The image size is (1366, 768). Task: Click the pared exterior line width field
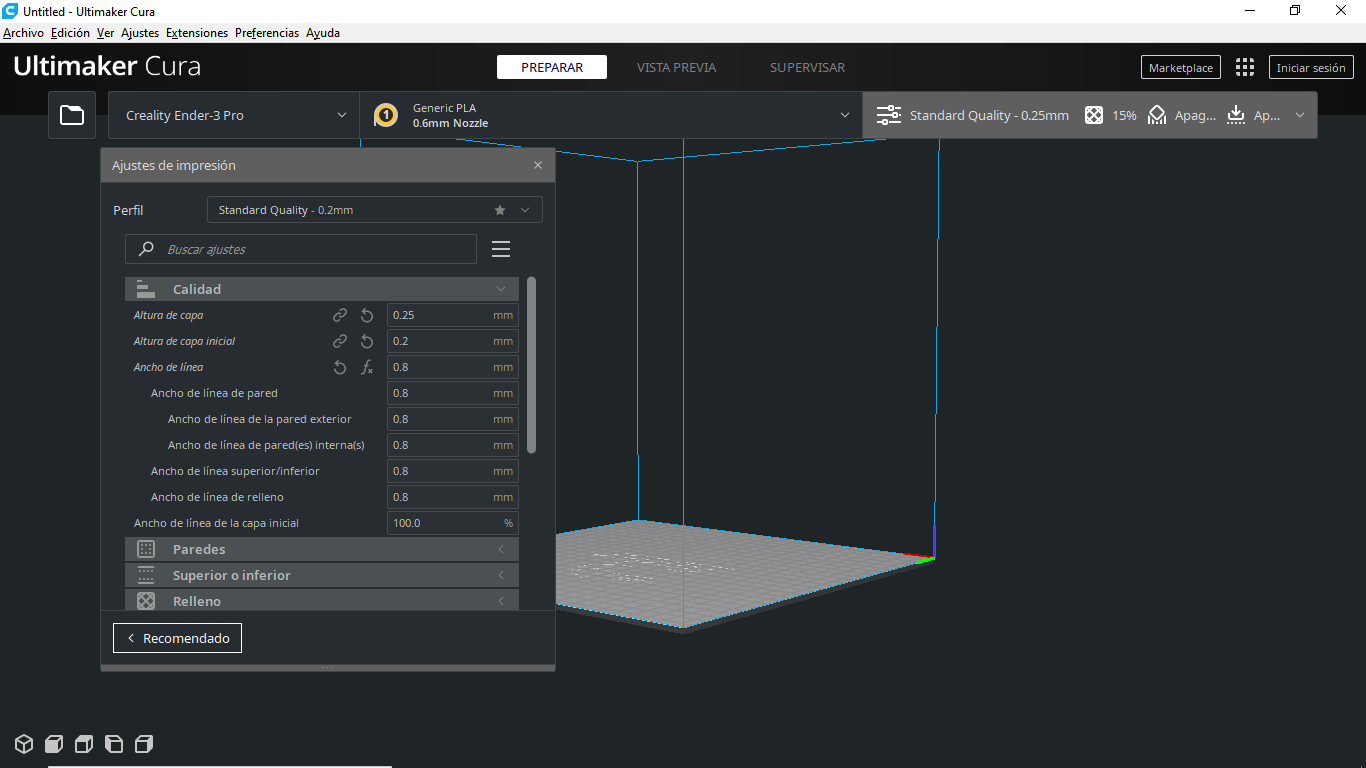453,419
